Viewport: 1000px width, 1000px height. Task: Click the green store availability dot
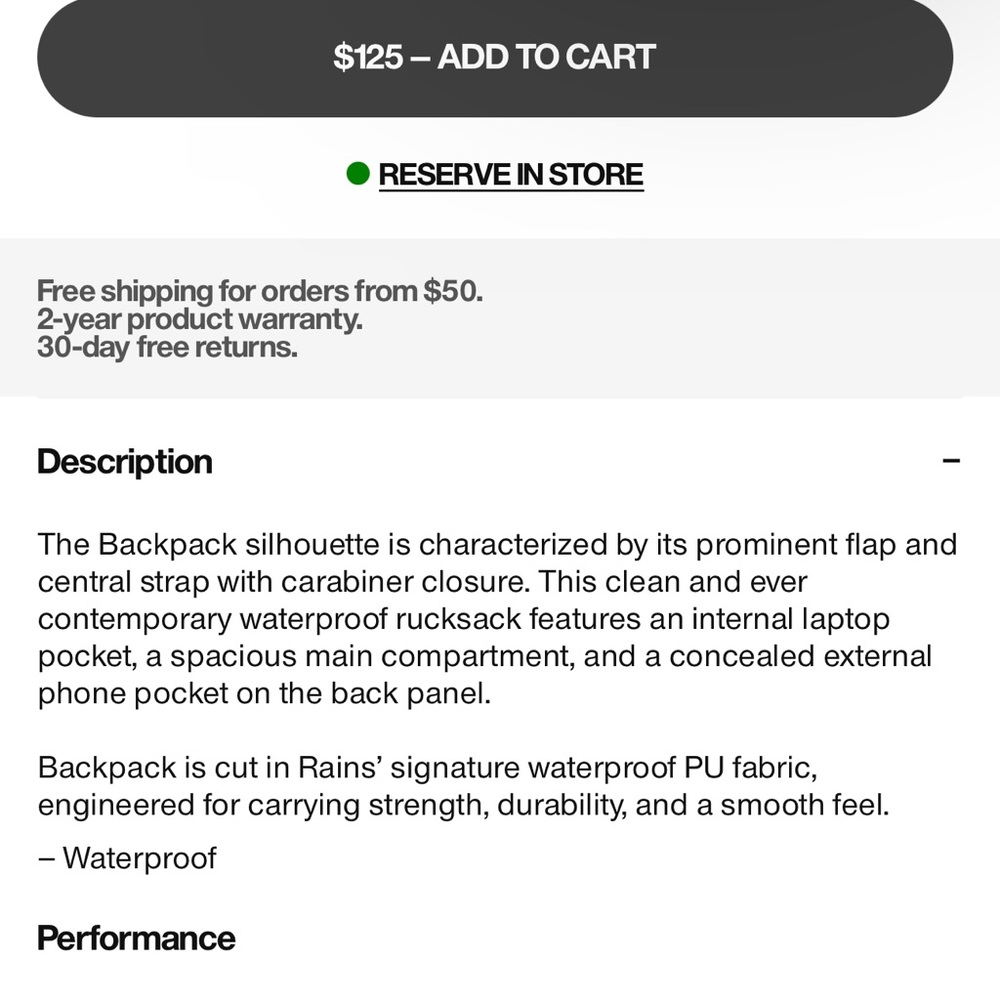click(358, 173)
